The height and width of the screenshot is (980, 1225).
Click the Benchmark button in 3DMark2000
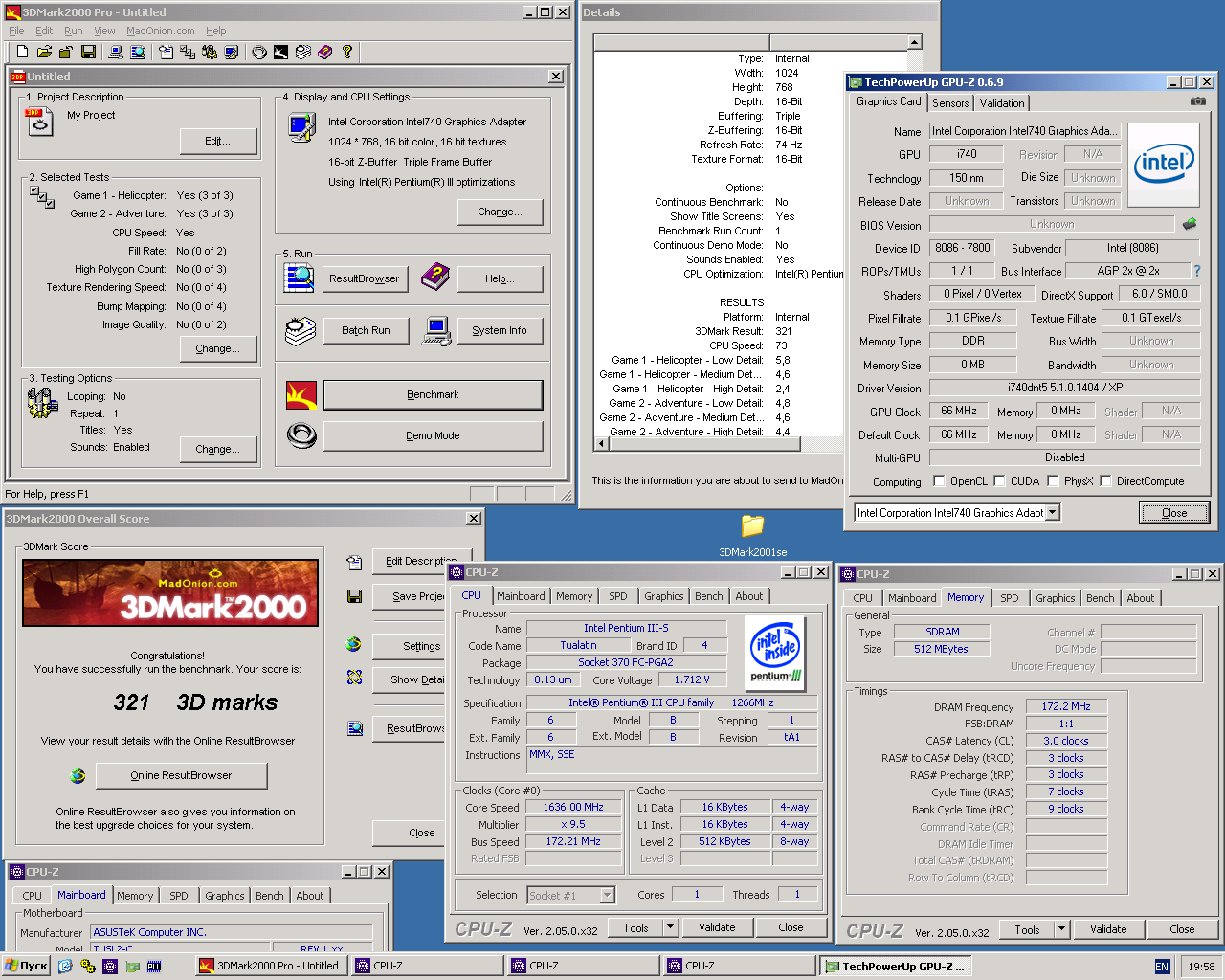[x=433, y=394]
